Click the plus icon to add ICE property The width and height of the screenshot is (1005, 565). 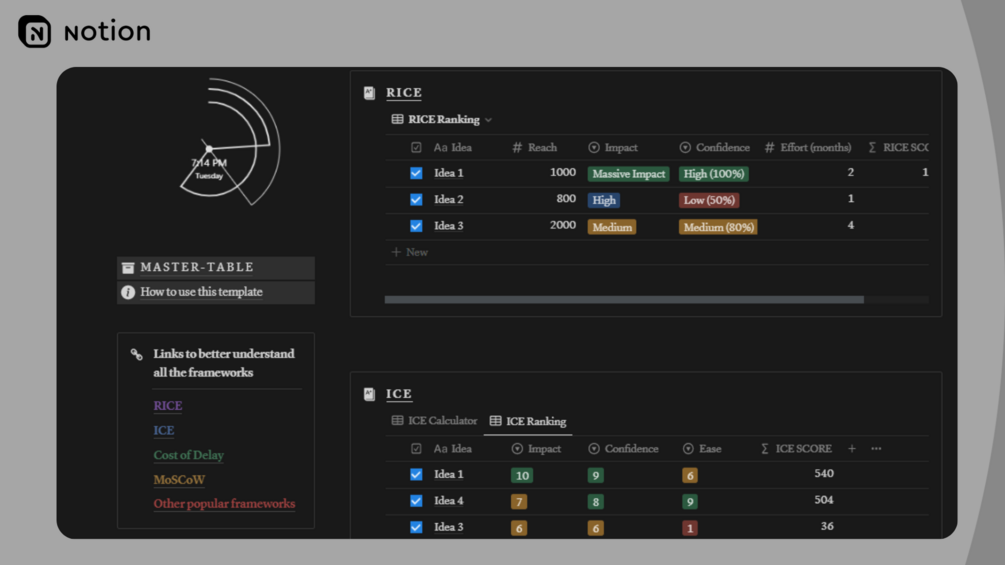(852, 448)
